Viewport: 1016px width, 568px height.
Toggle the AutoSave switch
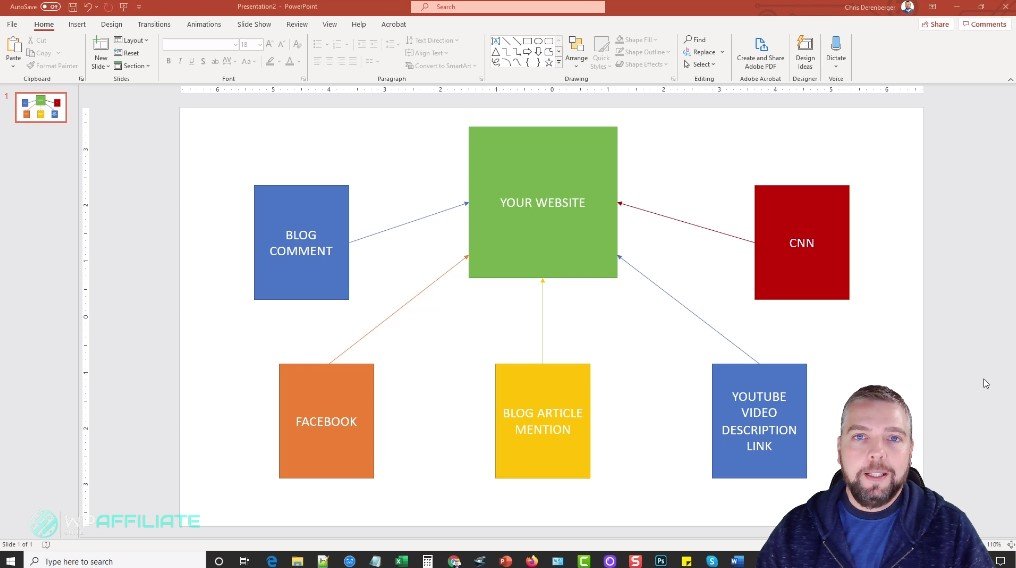tap(50, 7)
